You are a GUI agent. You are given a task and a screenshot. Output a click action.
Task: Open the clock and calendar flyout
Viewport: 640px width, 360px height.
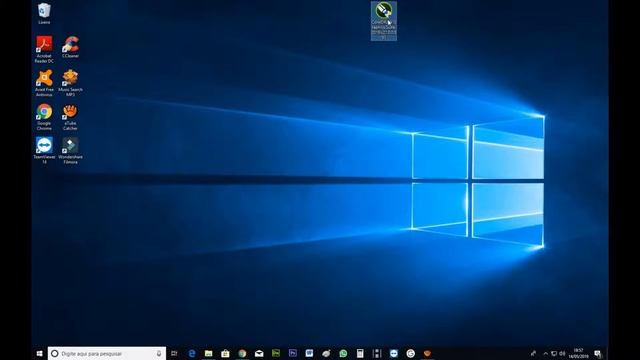click(x=578, y=353)
